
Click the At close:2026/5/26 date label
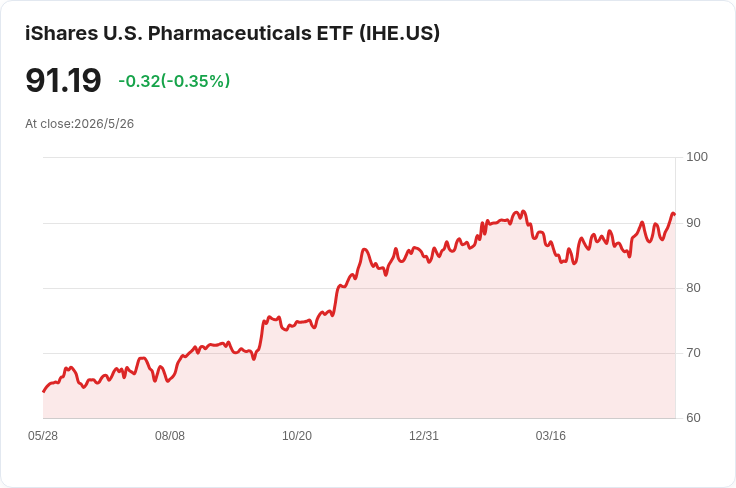point(79,124)
